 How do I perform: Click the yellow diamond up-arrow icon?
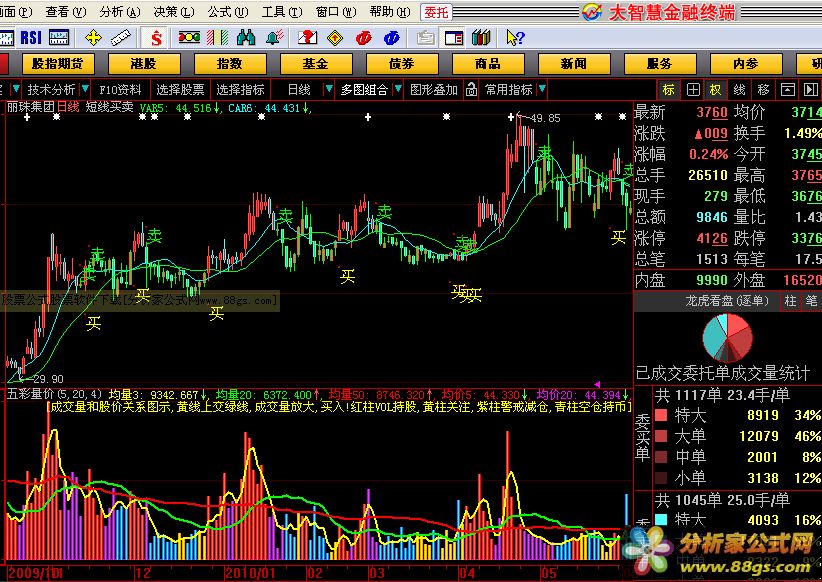tap(335, 37)
